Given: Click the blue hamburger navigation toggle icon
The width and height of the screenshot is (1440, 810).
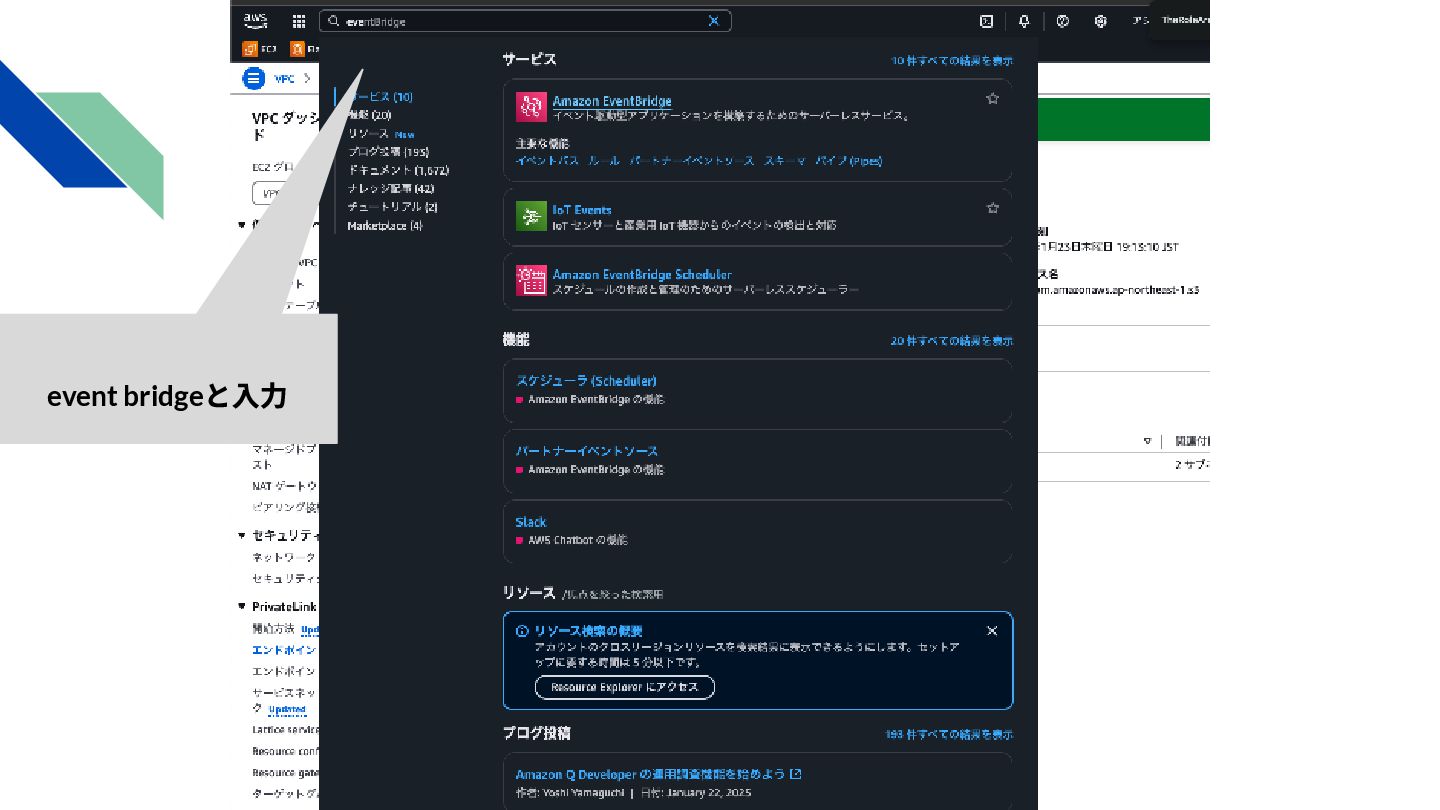Looking at the screenshot, I should (254, 78).
